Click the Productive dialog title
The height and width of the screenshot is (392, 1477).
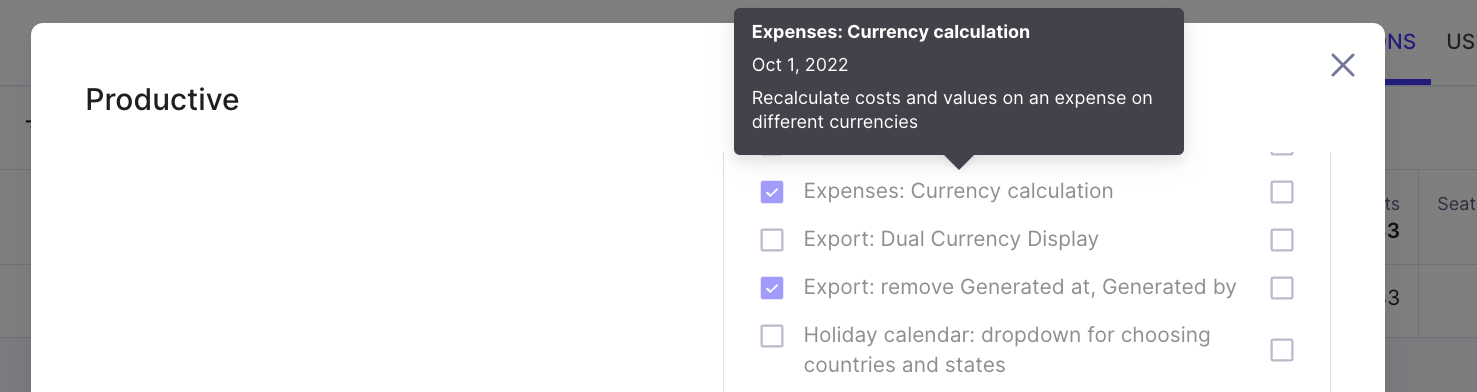[162, 100]
